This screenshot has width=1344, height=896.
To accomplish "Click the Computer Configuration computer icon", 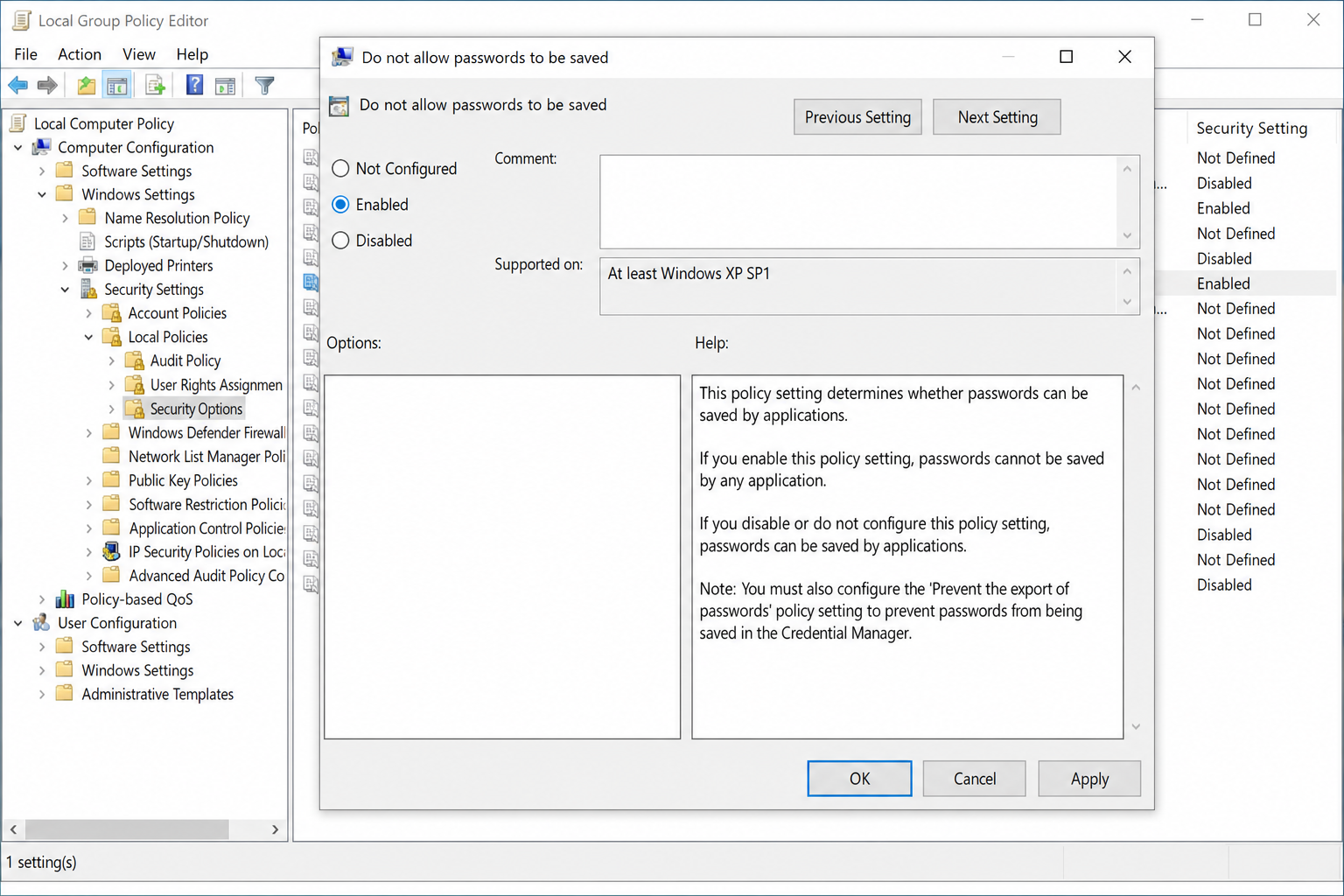I will pyautogui.click(x=41, y=147).
